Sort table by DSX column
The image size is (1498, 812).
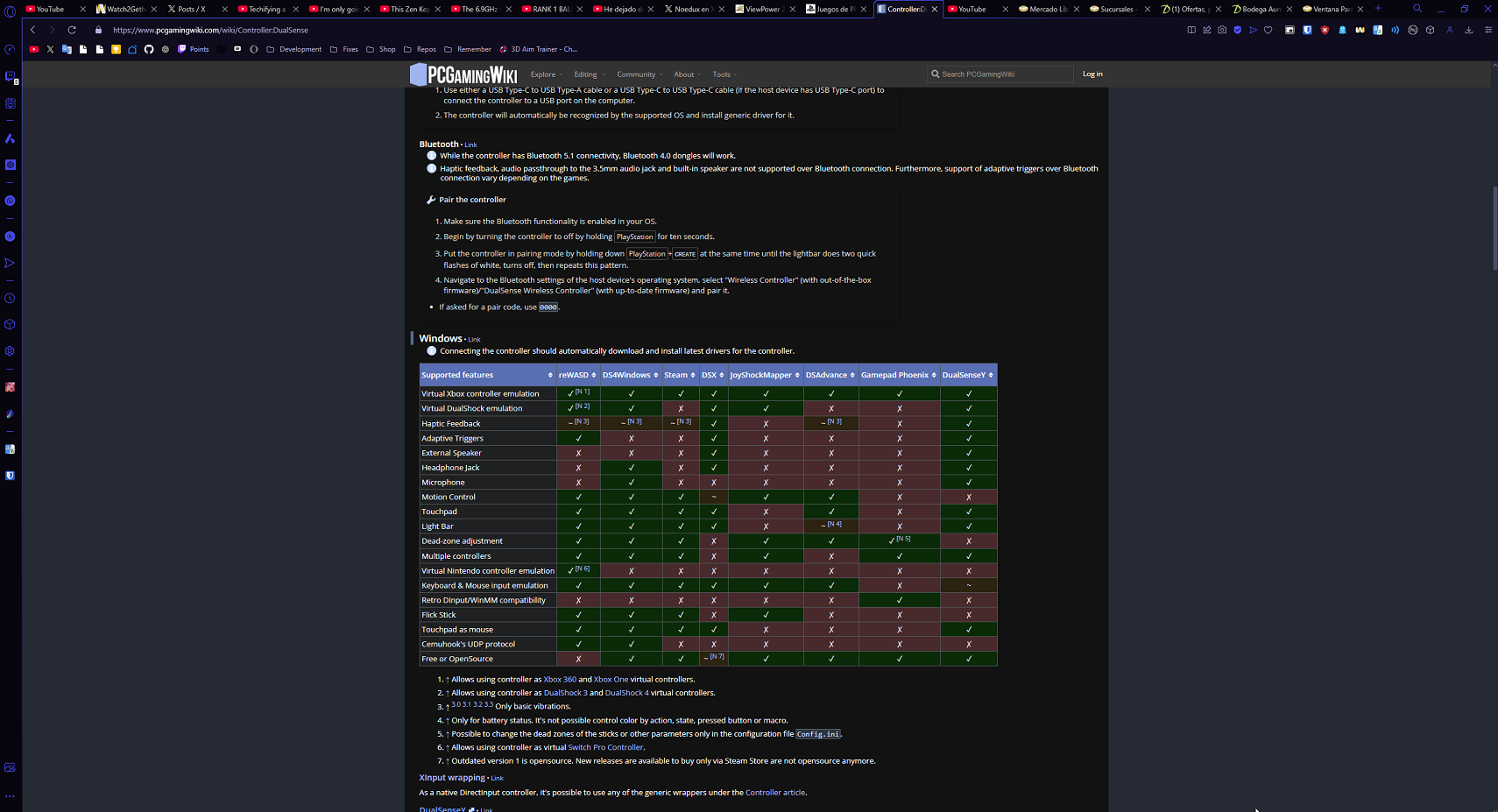click(x=713, y=375)
